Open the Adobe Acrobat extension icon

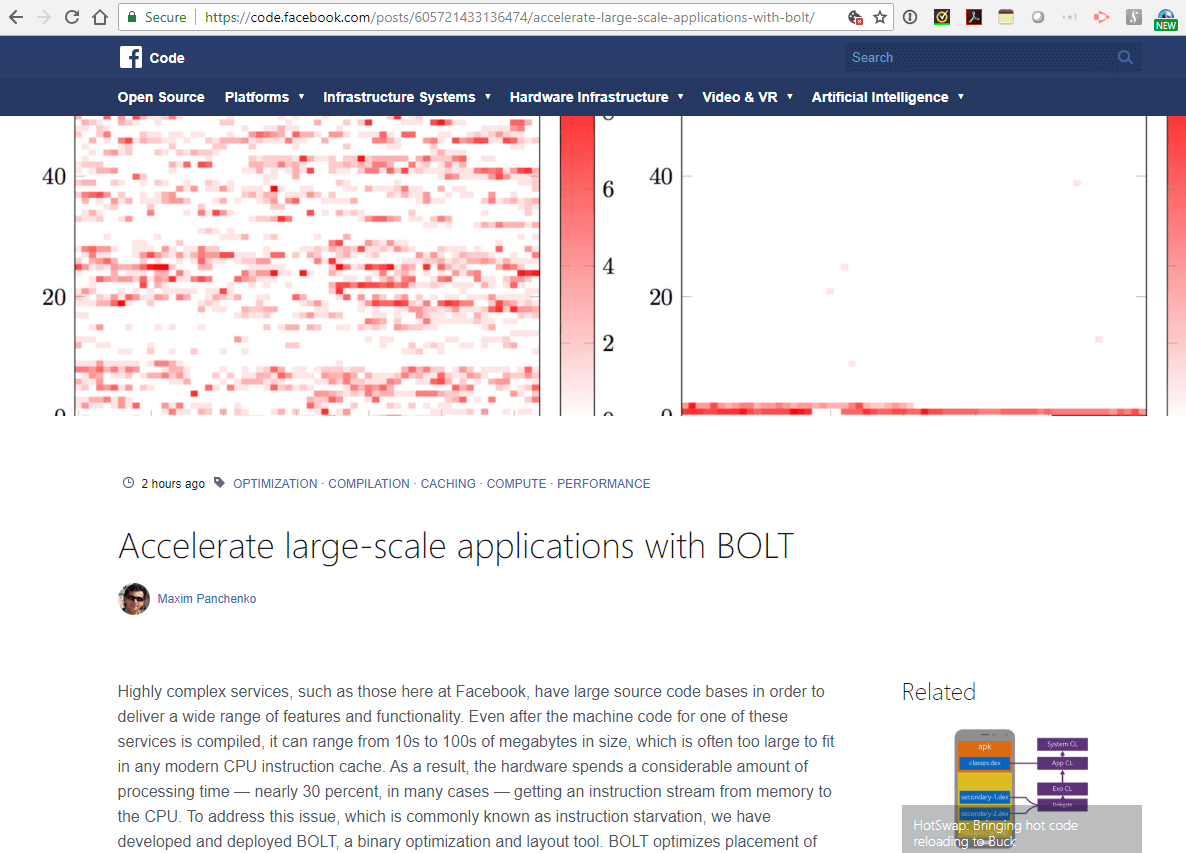[973, 17]
